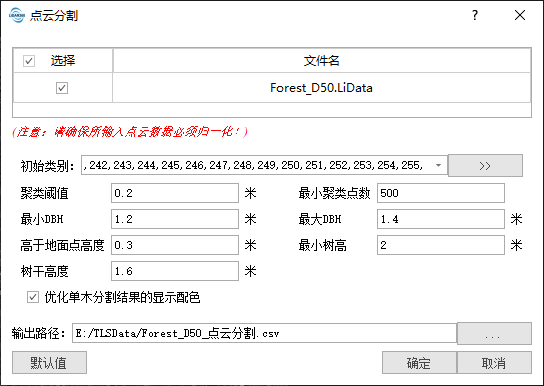
Task: Click the 确定 button
Action: click(419, 363)
